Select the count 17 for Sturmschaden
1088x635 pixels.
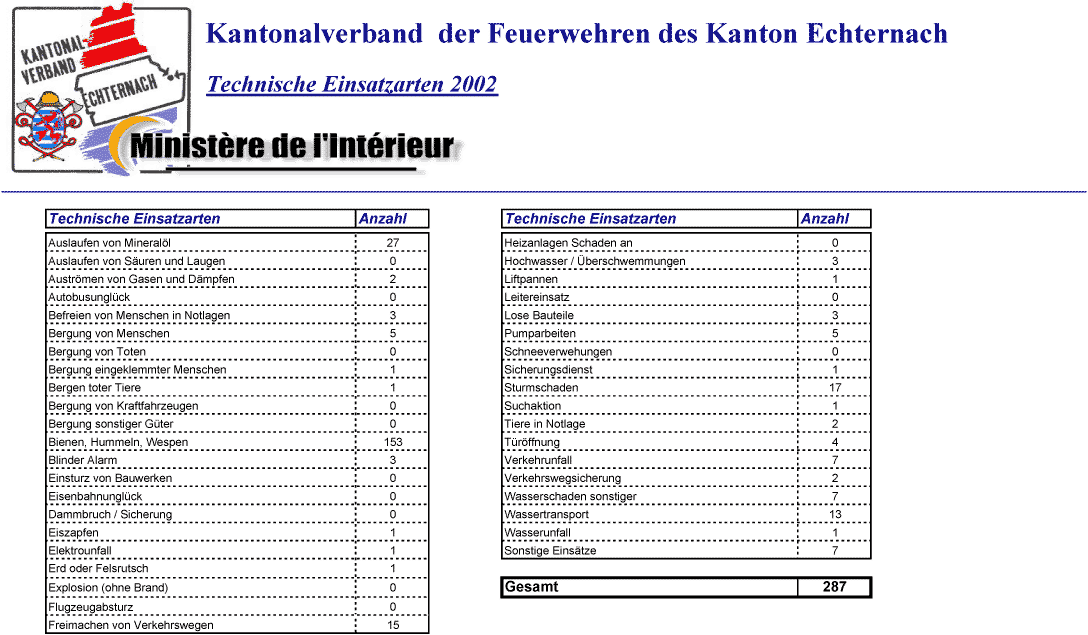[x=835, y=387]
